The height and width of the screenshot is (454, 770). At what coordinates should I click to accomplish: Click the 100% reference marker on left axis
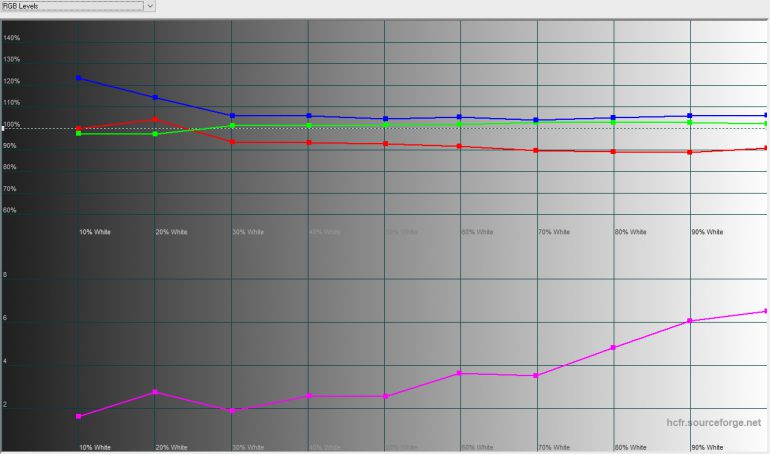(4, 128)
